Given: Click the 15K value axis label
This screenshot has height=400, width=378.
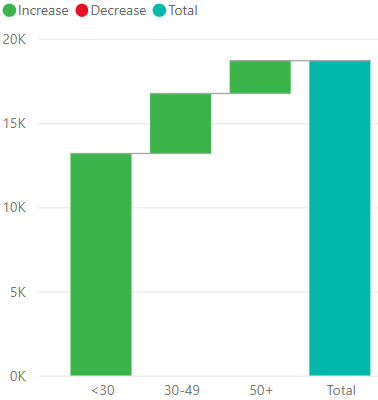Looking at the screenshot, I should click(x=14, y=124).
